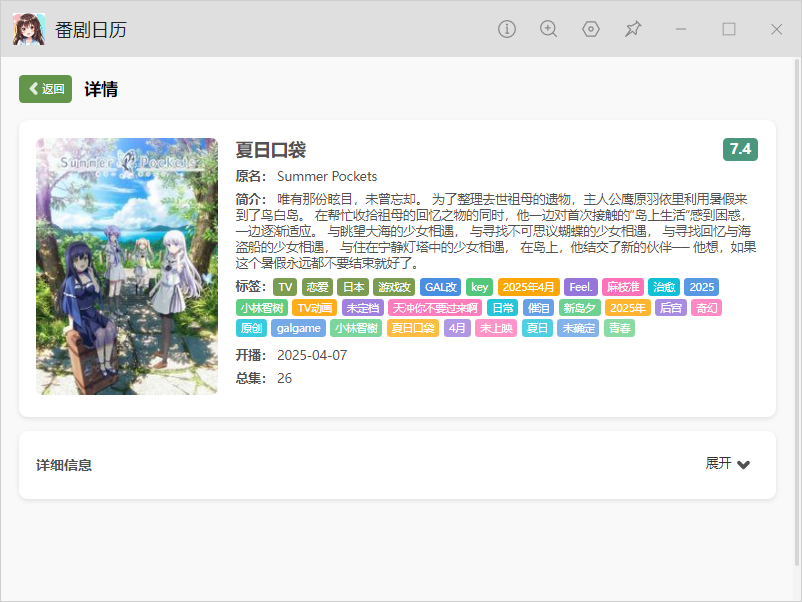Click the anime girl avatar app logo
Screen dimensions: 802x602
pyautogui.click(x=29, y=29)
